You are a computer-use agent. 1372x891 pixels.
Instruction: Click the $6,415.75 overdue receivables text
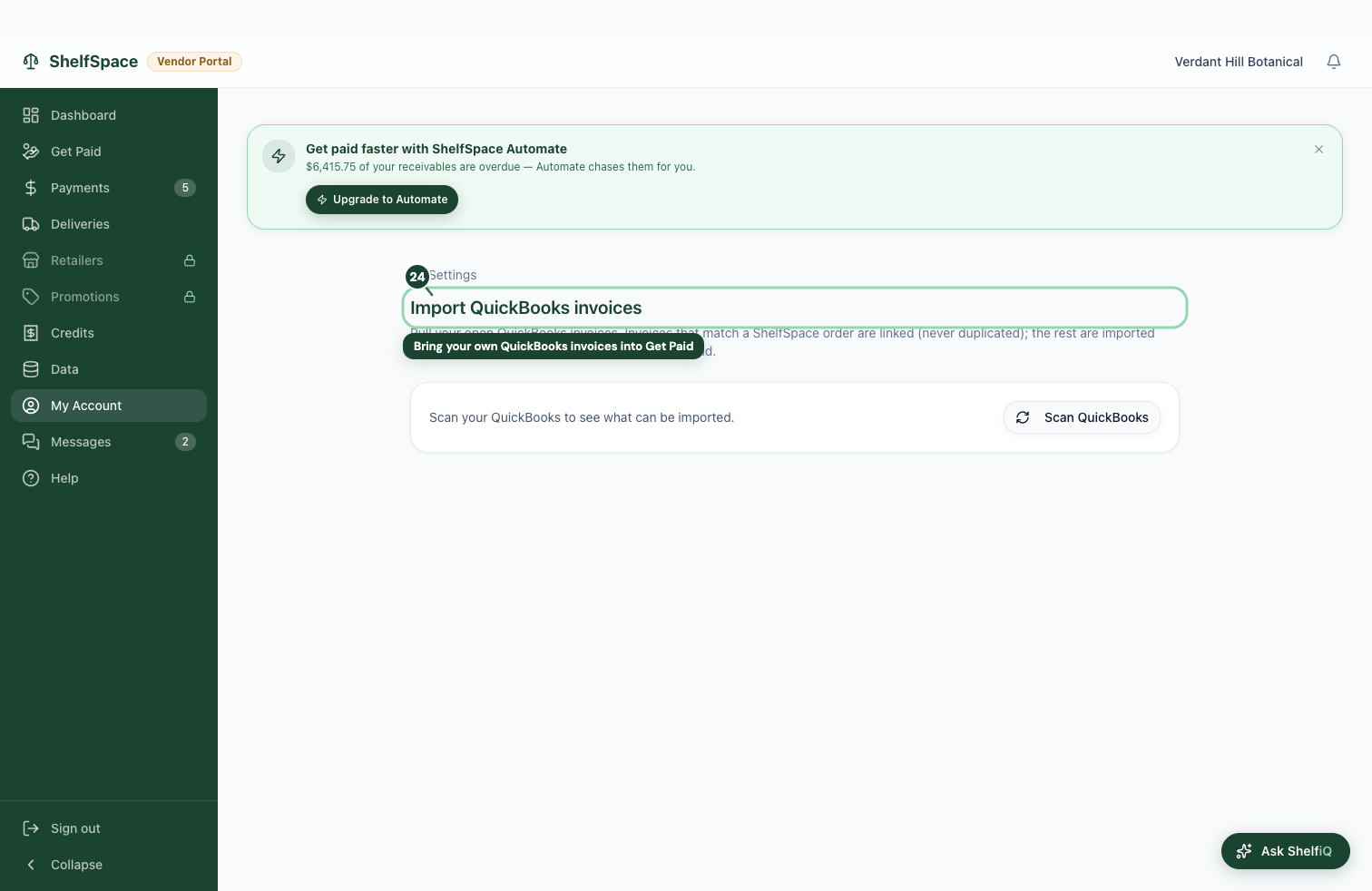(501, 167)
